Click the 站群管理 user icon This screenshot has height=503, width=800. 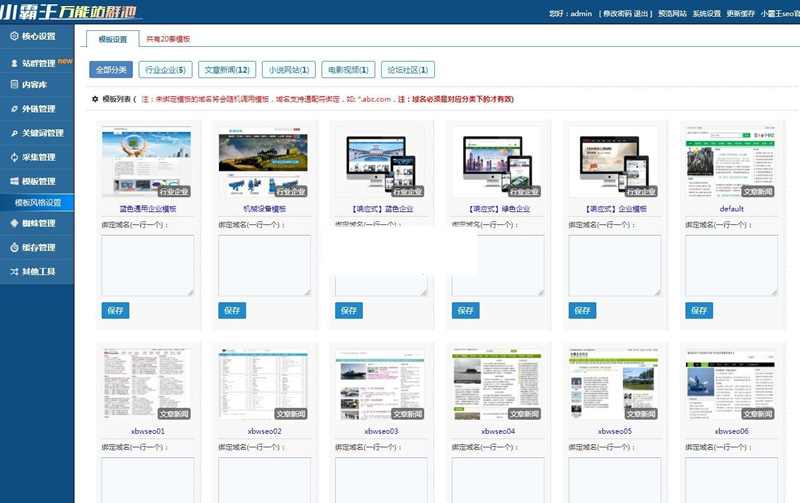tap(13, 62)
